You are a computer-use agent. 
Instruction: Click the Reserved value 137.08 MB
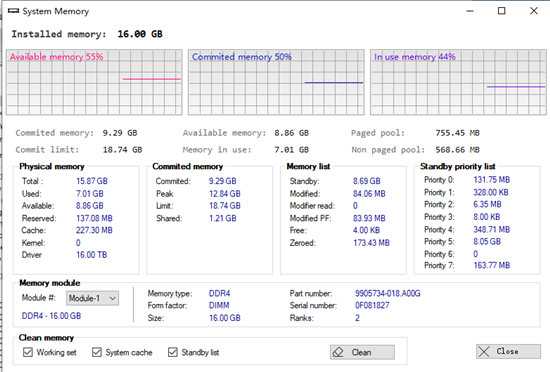coord(94,218)
